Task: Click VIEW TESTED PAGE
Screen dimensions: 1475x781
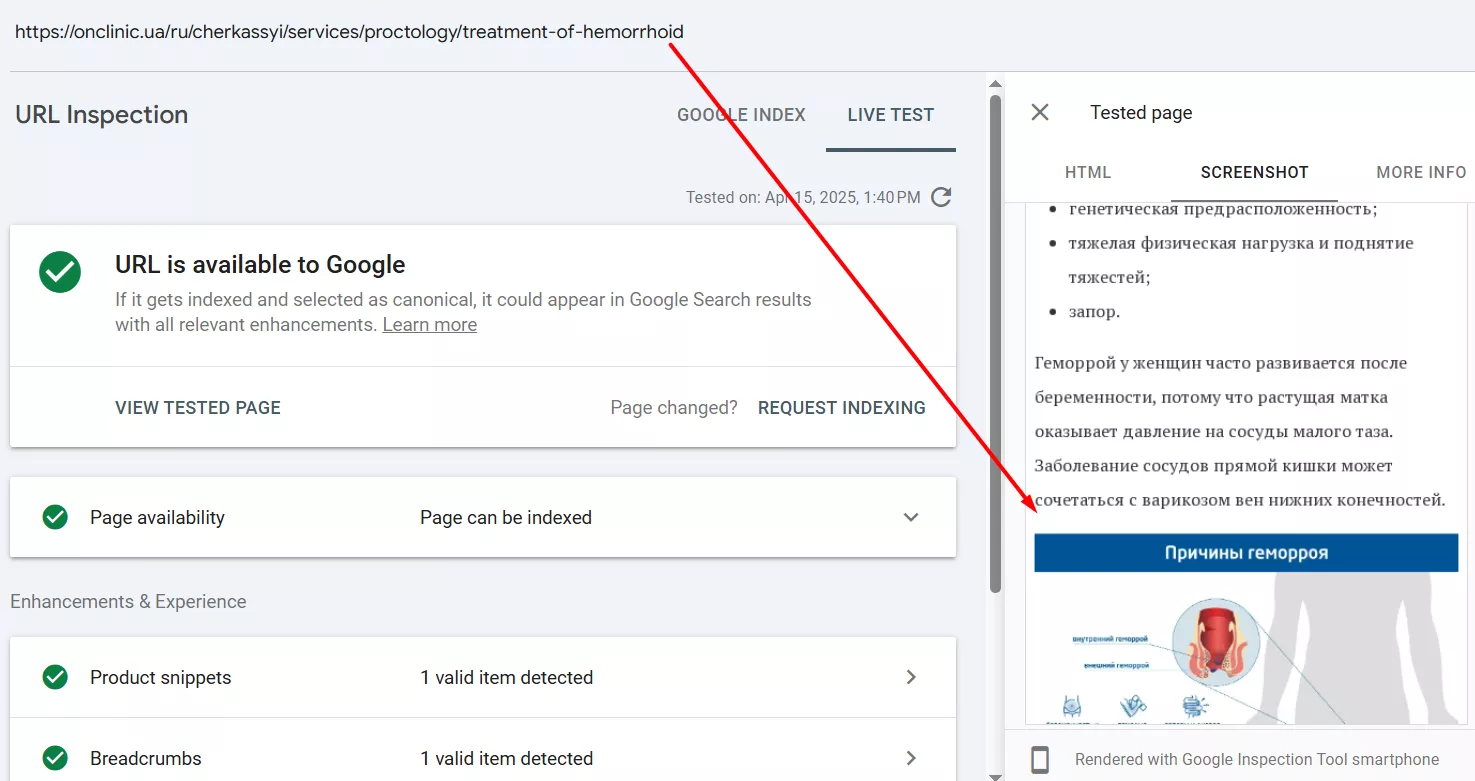Action: (x=197, y=407)
